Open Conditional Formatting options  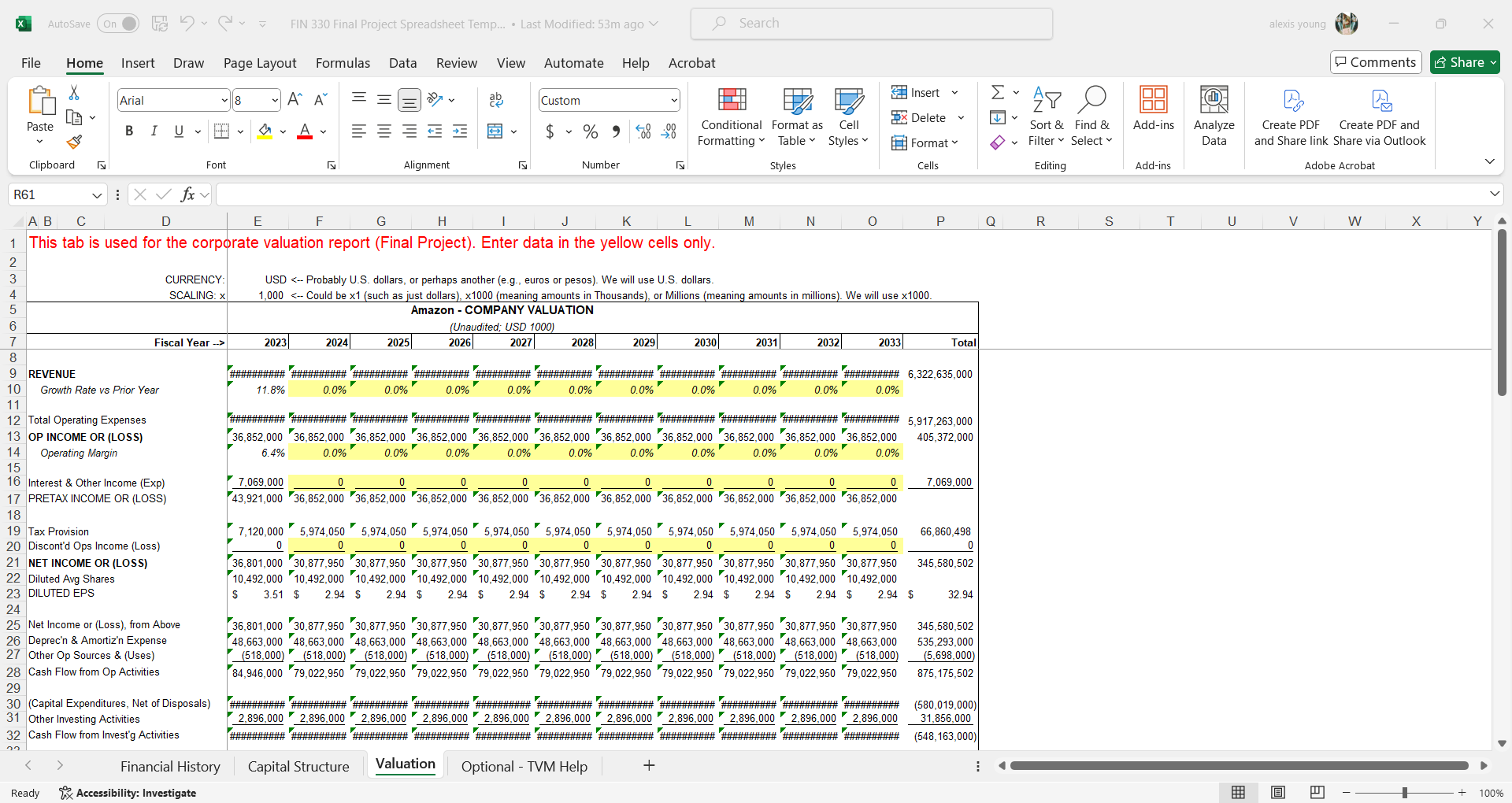731,117
